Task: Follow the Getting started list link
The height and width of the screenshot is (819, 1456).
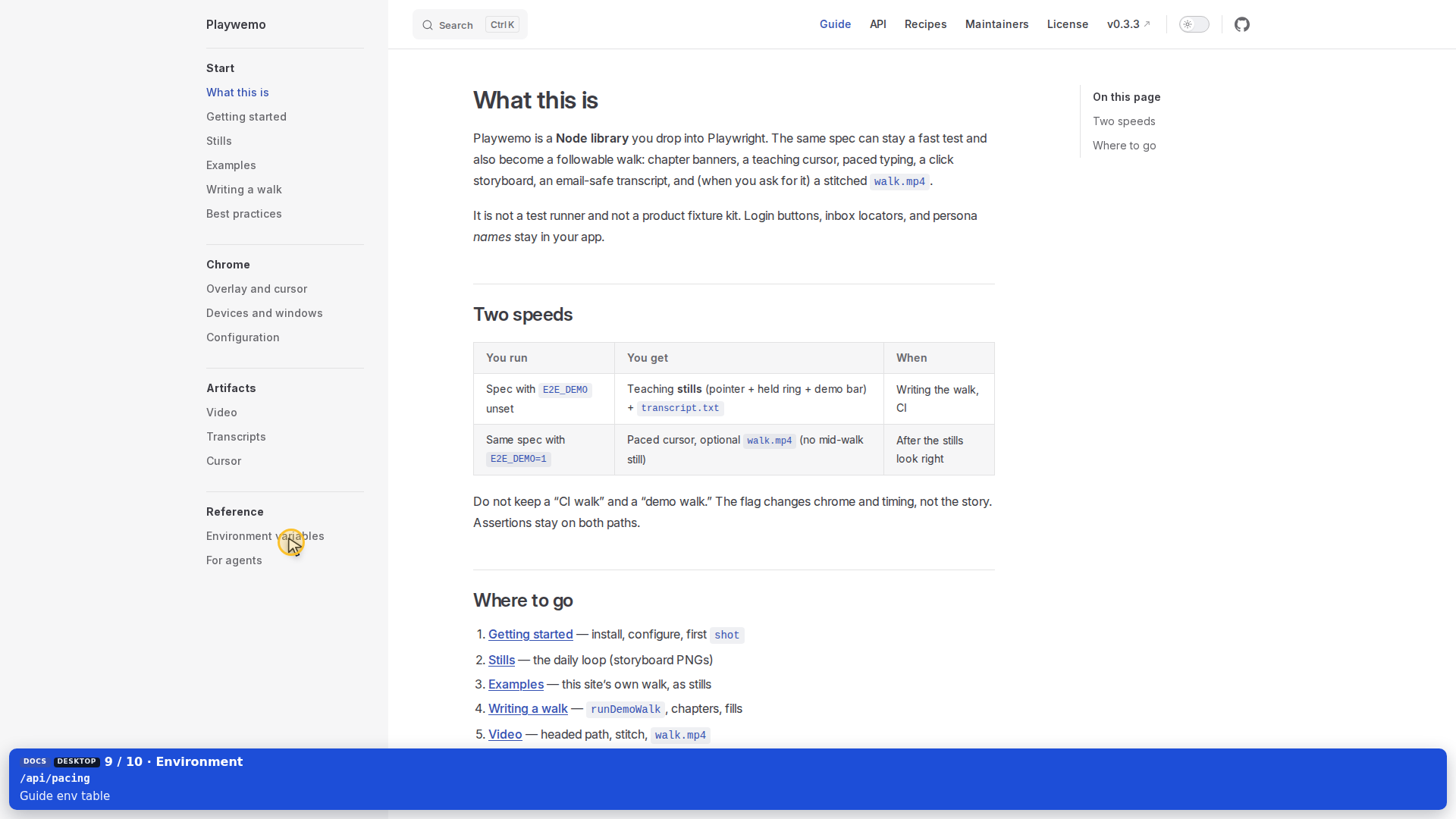Action: click(x=531, y=634)
